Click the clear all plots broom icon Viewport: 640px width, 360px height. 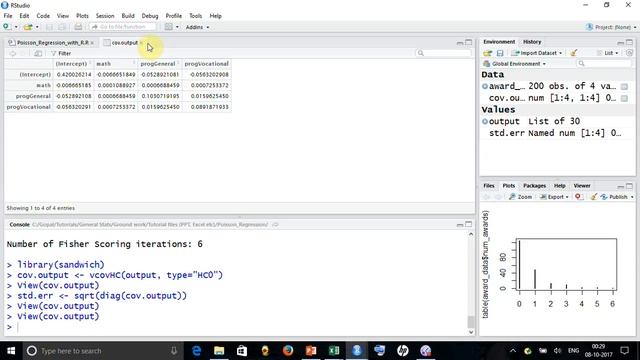coord(593,197)
